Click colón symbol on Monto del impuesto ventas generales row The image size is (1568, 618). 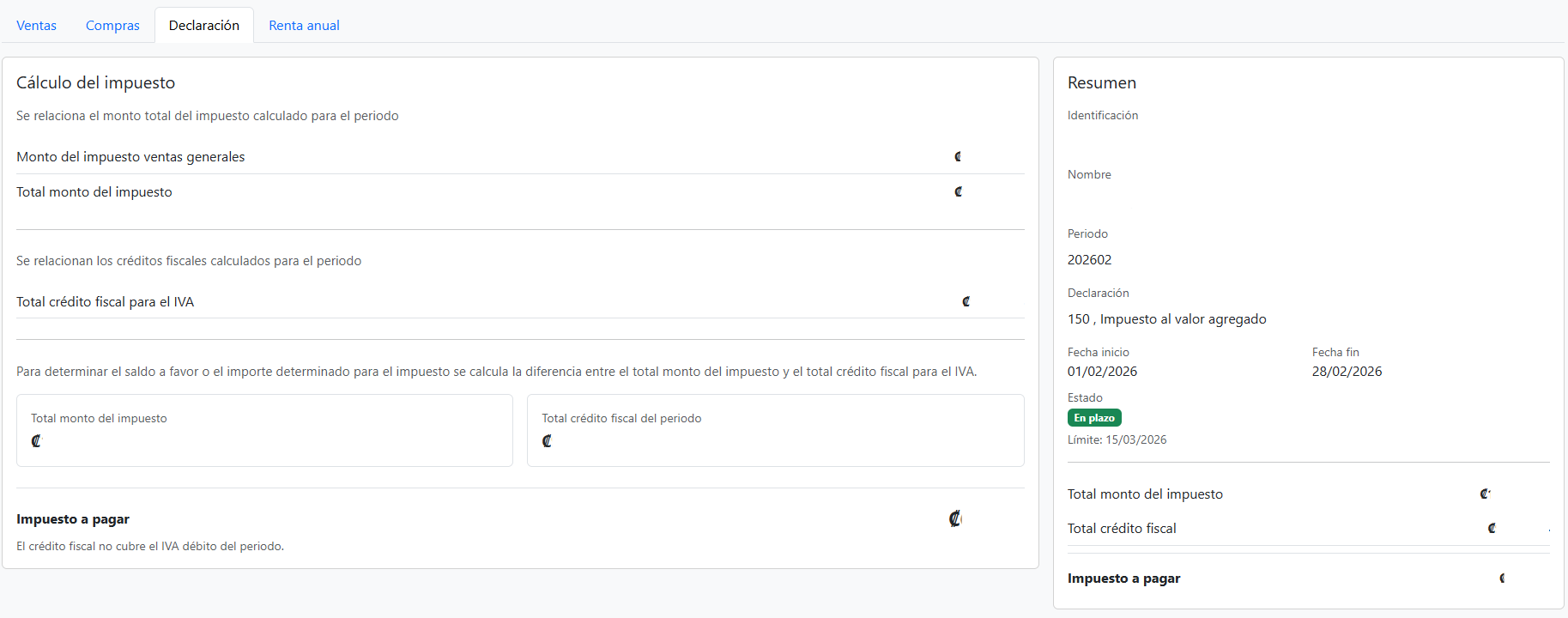pyautogui.click(x=958, y=157)
